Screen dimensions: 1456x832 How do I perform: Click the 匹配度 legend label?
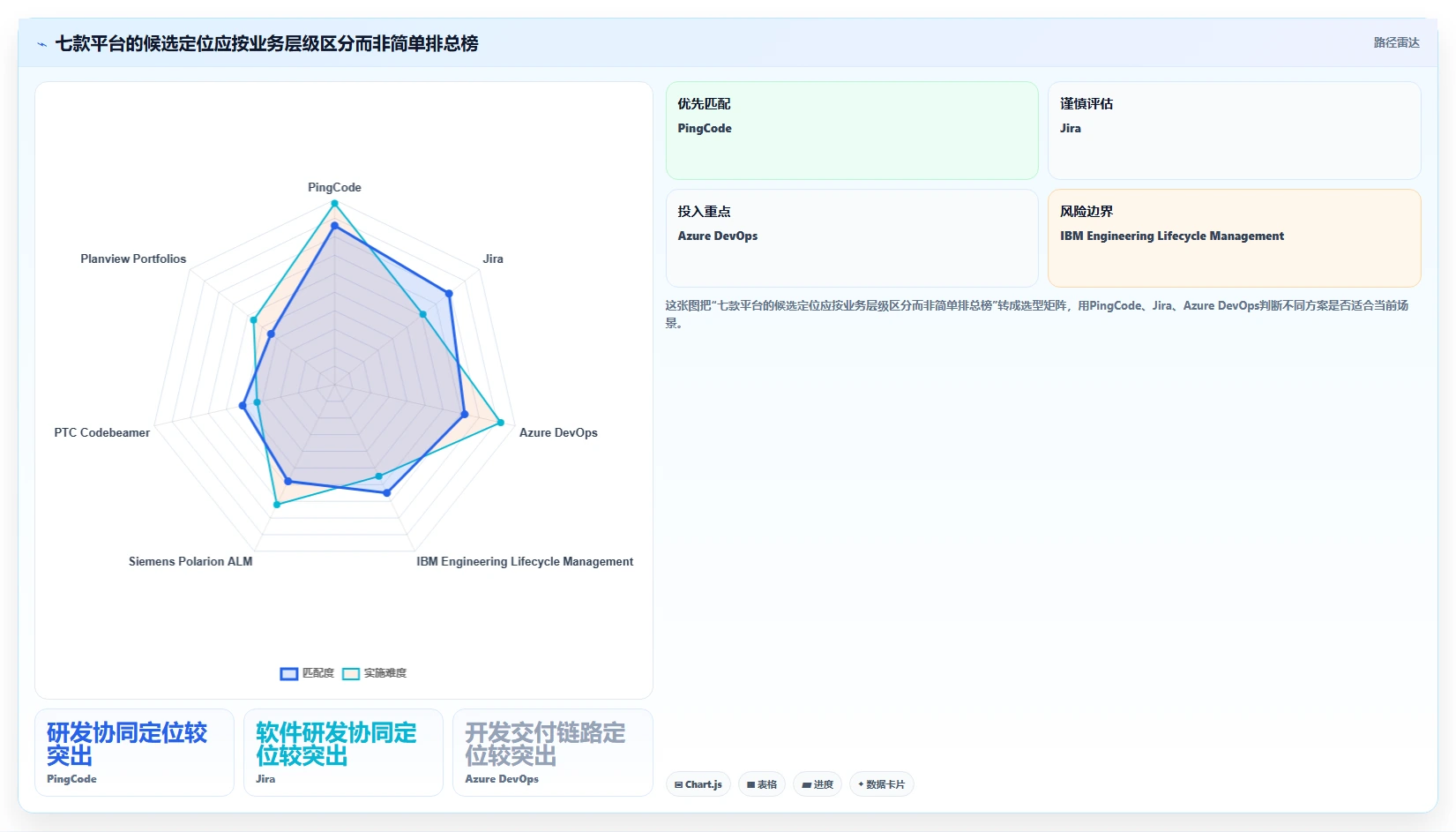[x=318, y=673]
